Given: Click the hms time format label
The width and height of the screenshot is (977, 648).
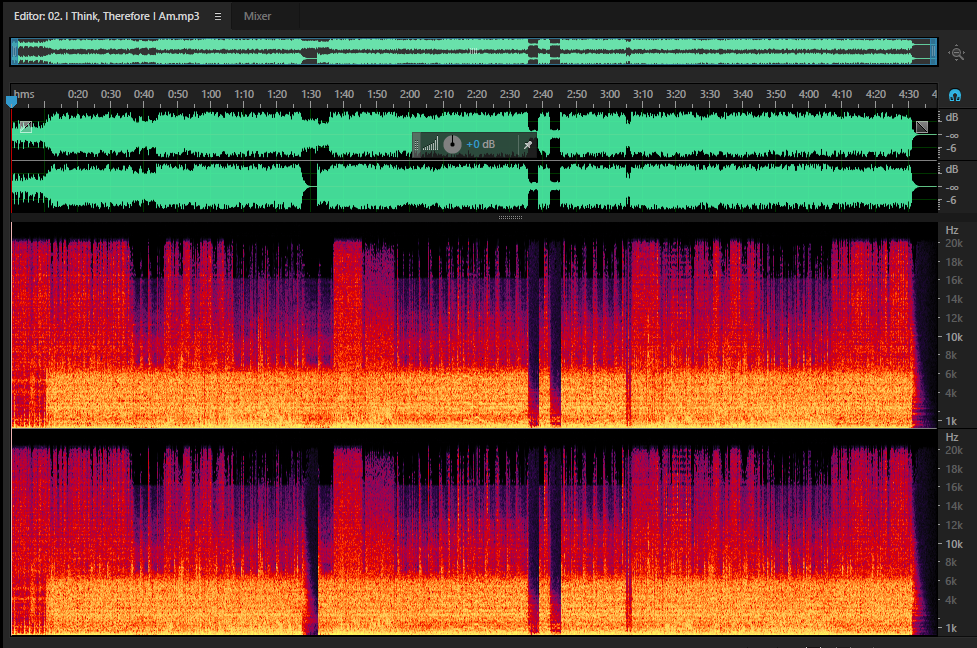Looking at the screenshot, I should 24,94.
